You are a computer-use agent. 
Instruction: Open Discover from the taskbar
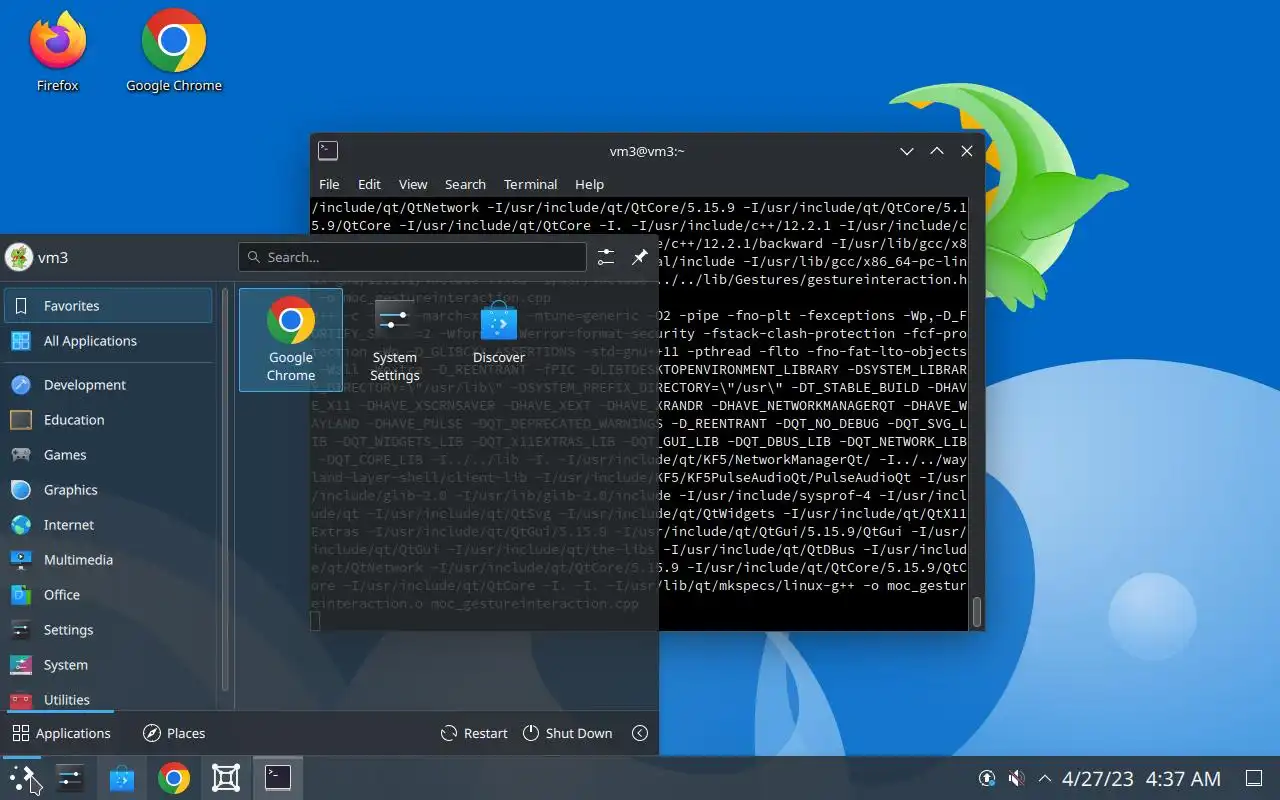122,778
